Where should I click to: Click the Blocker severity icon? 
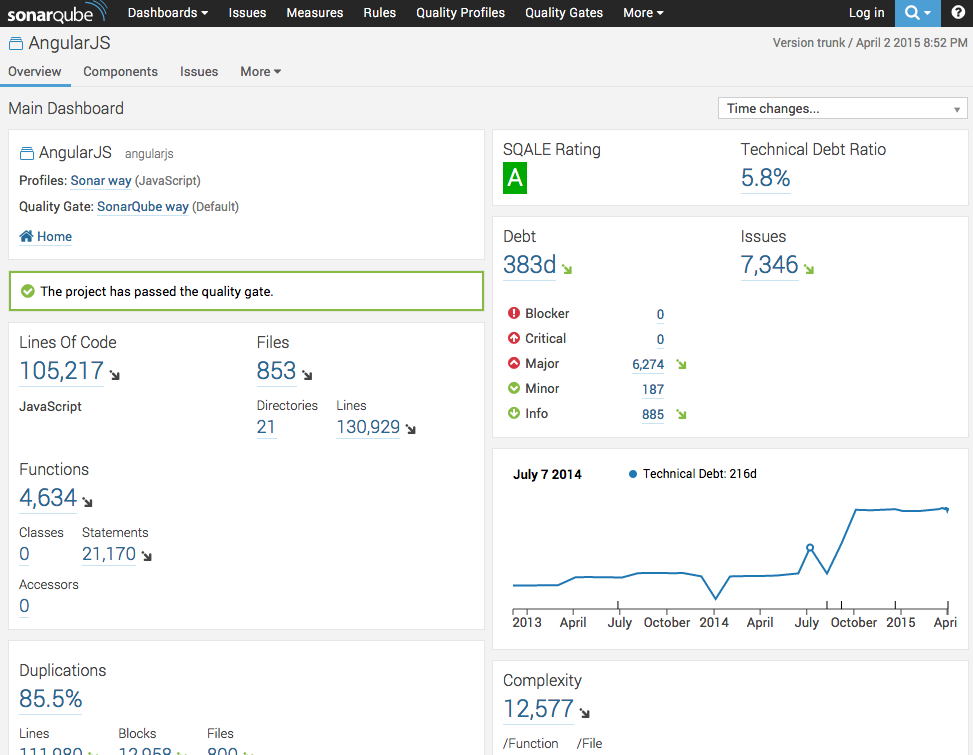click(x=514, y=313)
